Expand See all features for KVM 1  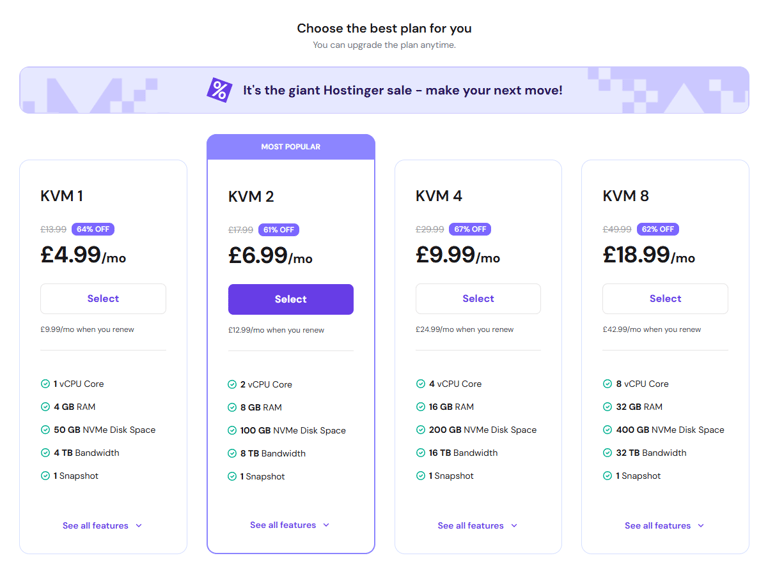coord(102,526)
